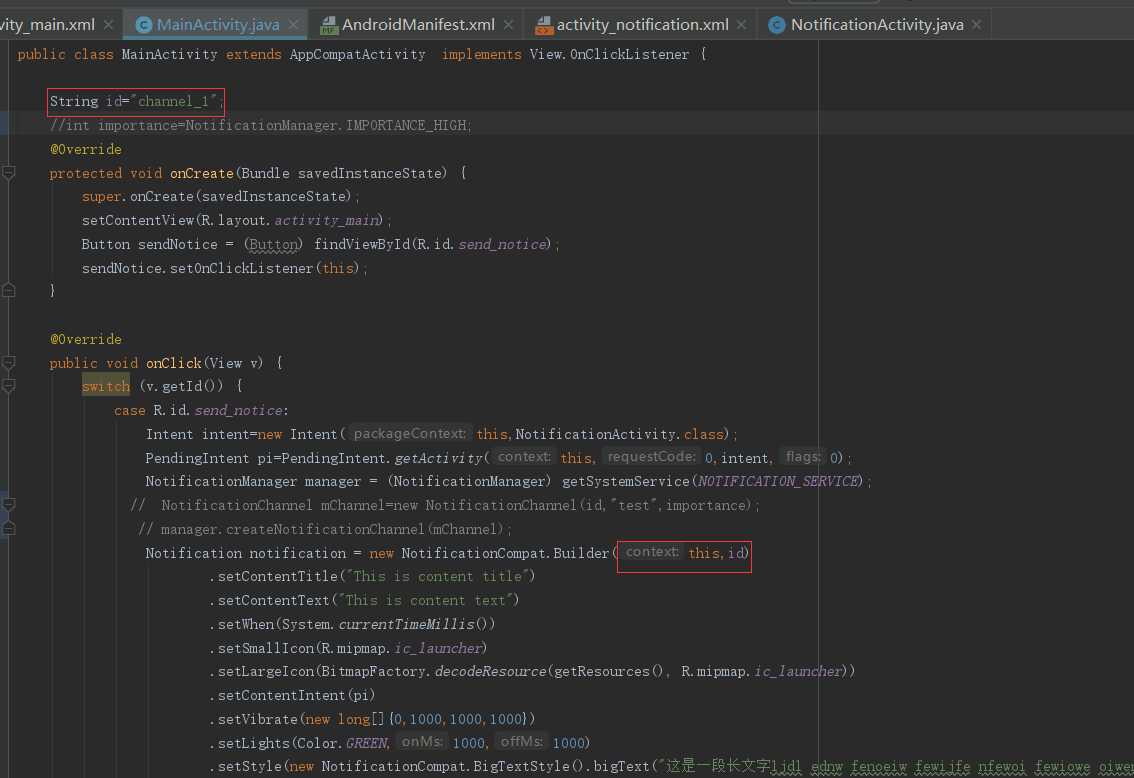Click NotificationActivity.class in the Intent constructor
The width and height of the screenshot is (1134, 778).
tap(619, 434)
